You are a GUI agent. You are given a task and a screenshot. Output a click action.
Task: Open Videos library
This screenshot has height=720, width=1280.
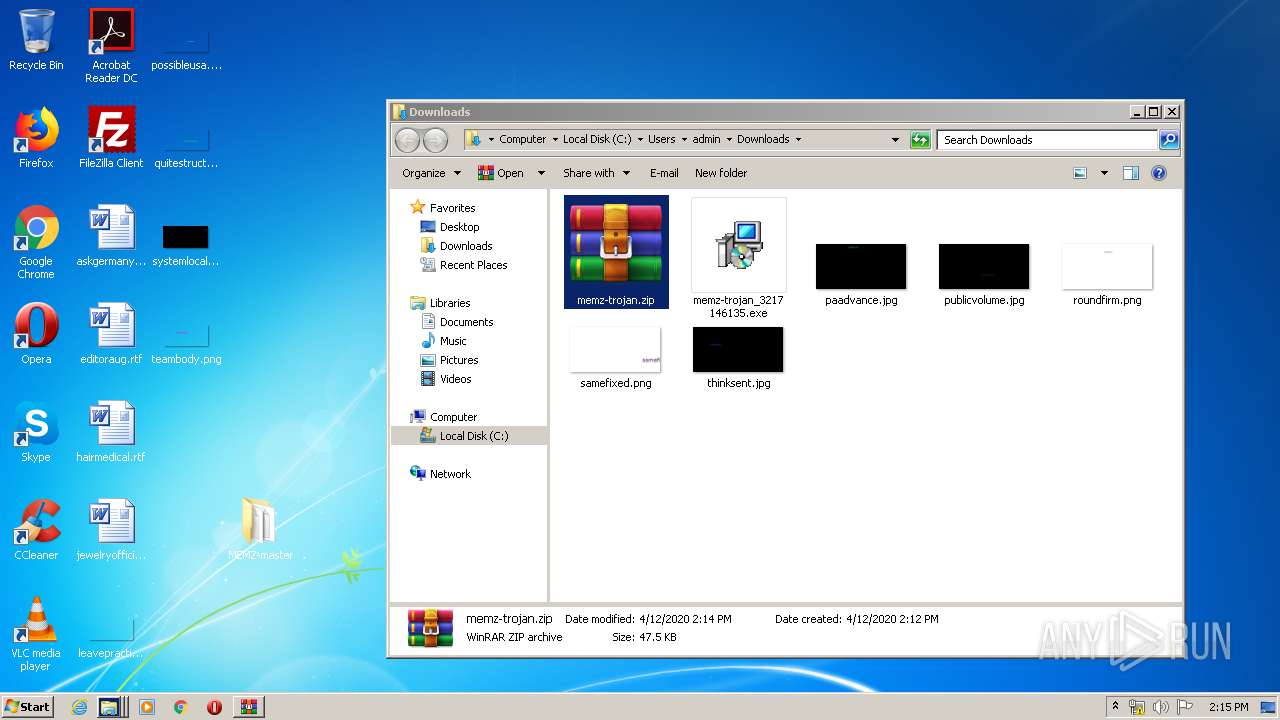point(455,379)
